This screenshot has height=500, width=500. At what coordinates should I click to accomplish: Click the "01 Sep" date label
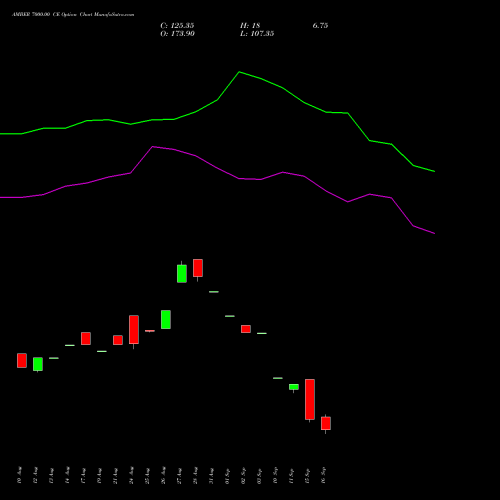[227, 475]
